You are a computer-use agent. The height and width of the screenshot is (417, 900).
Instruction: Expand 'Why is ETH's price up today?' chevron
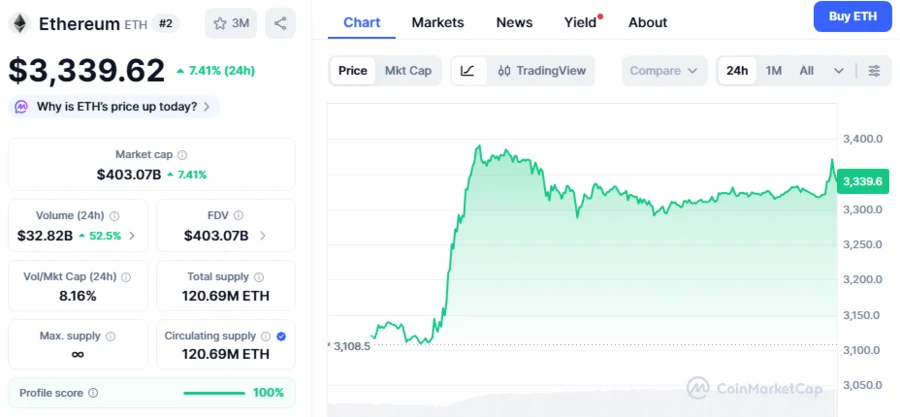pyautogui.click(x=207, y=107)
